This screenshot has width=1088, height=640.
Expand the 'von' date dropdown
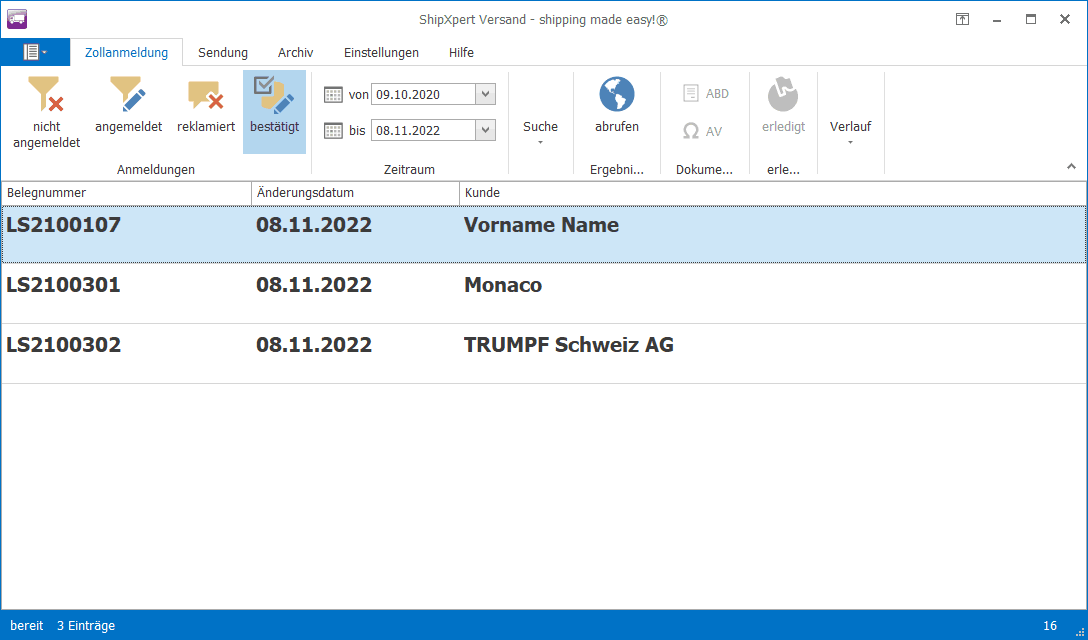tap(485, 94)
